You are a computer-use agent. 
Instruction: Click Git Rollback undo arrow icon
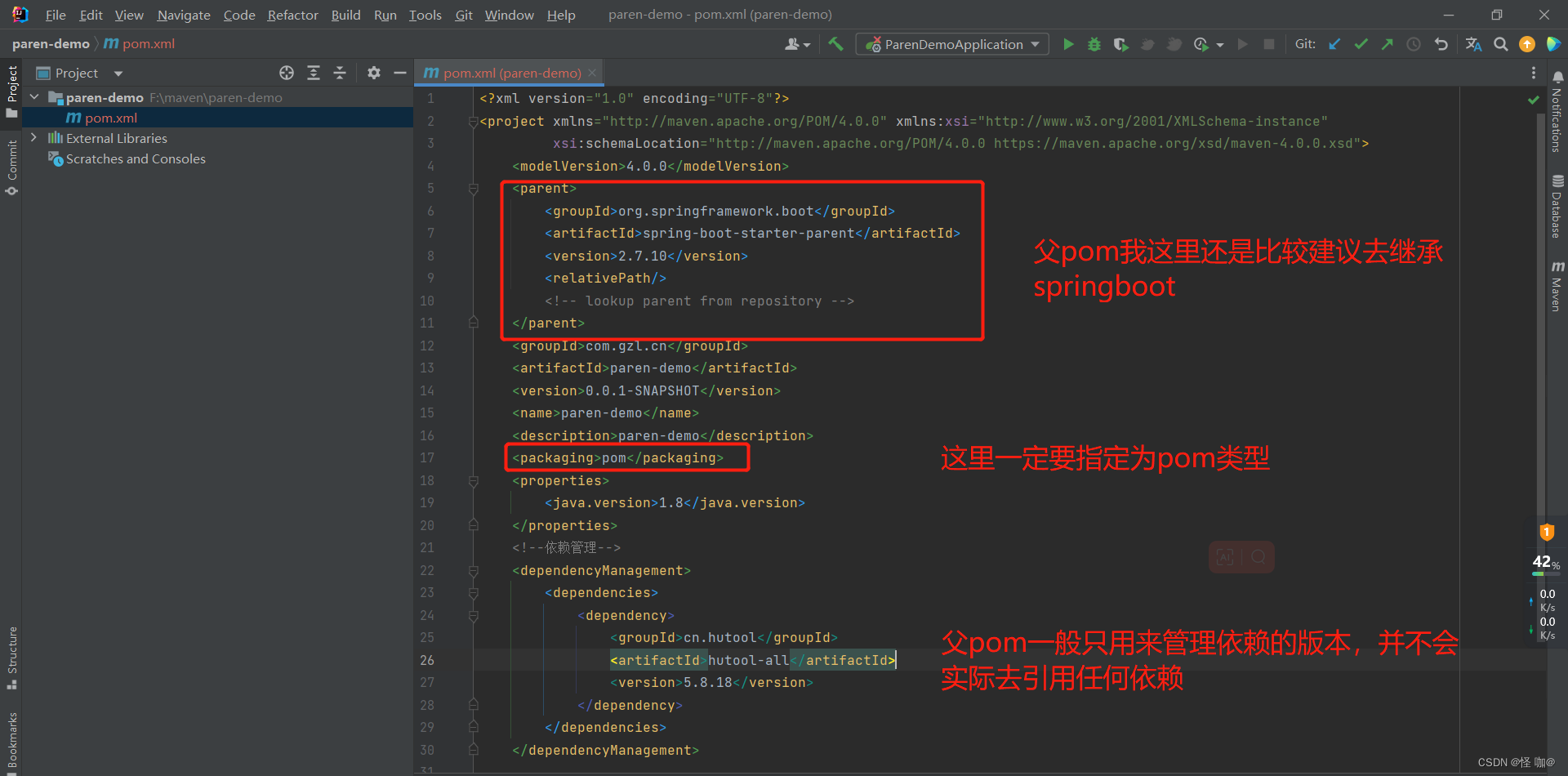(x=1441, y=44)
